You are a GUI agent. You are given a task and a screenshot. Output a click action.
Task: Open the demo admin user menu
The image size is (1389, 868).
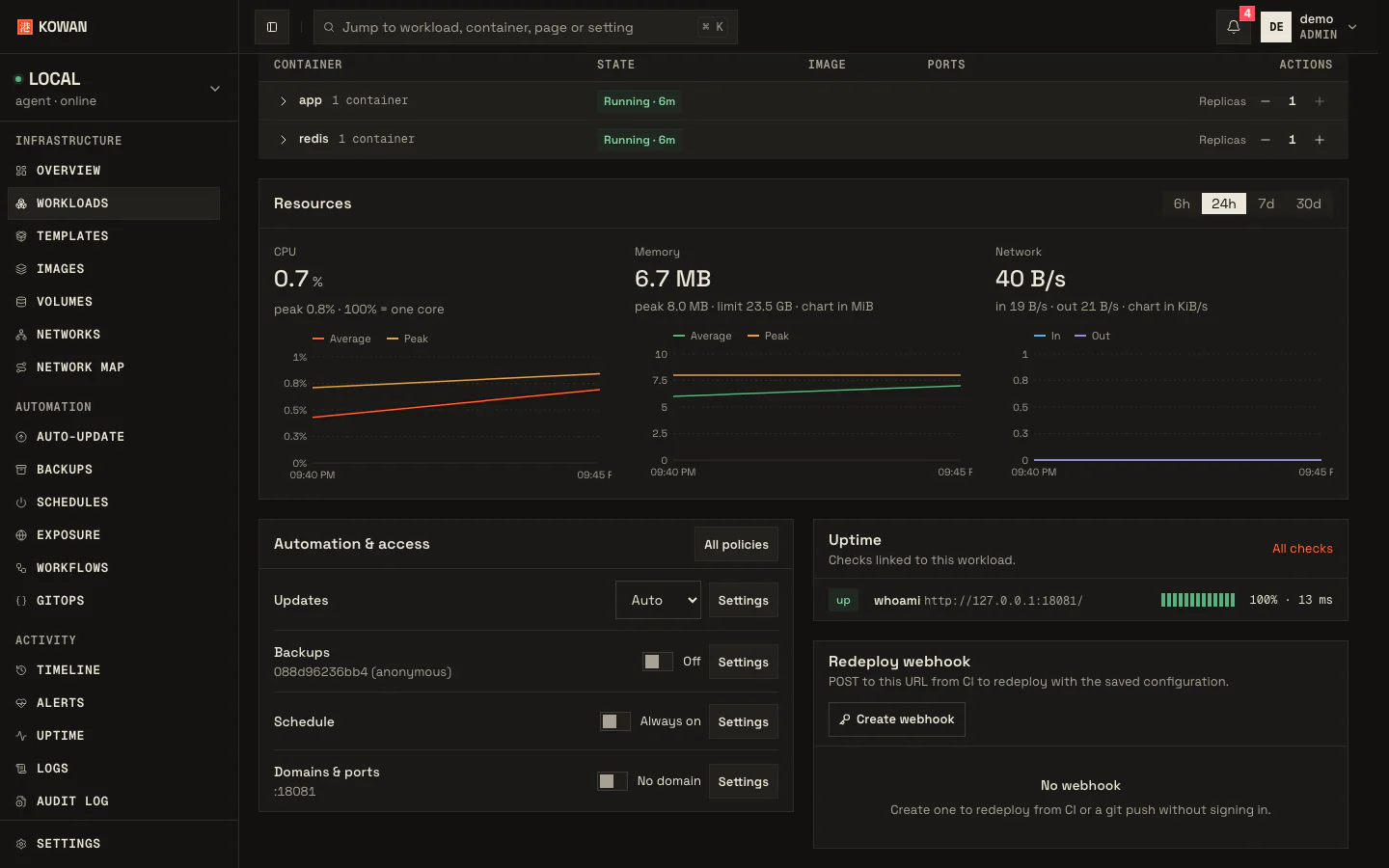point(1310,27)
